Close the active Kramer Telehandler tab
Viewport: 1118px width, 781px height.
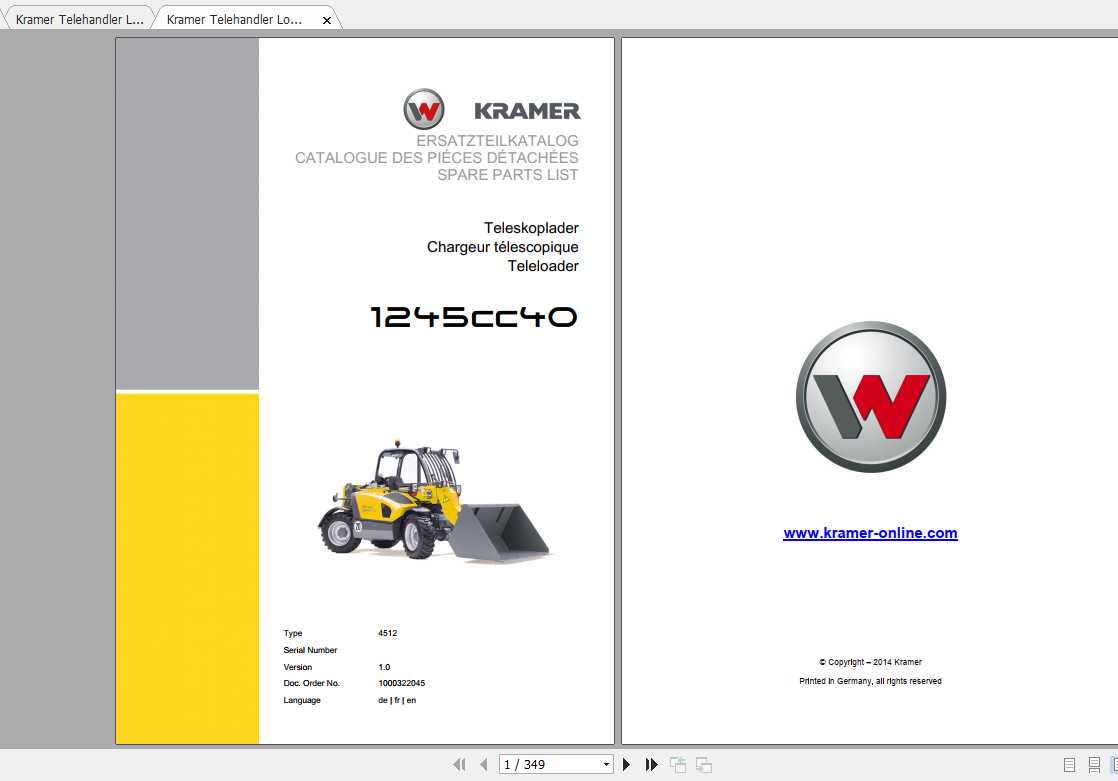click(327, 21)
